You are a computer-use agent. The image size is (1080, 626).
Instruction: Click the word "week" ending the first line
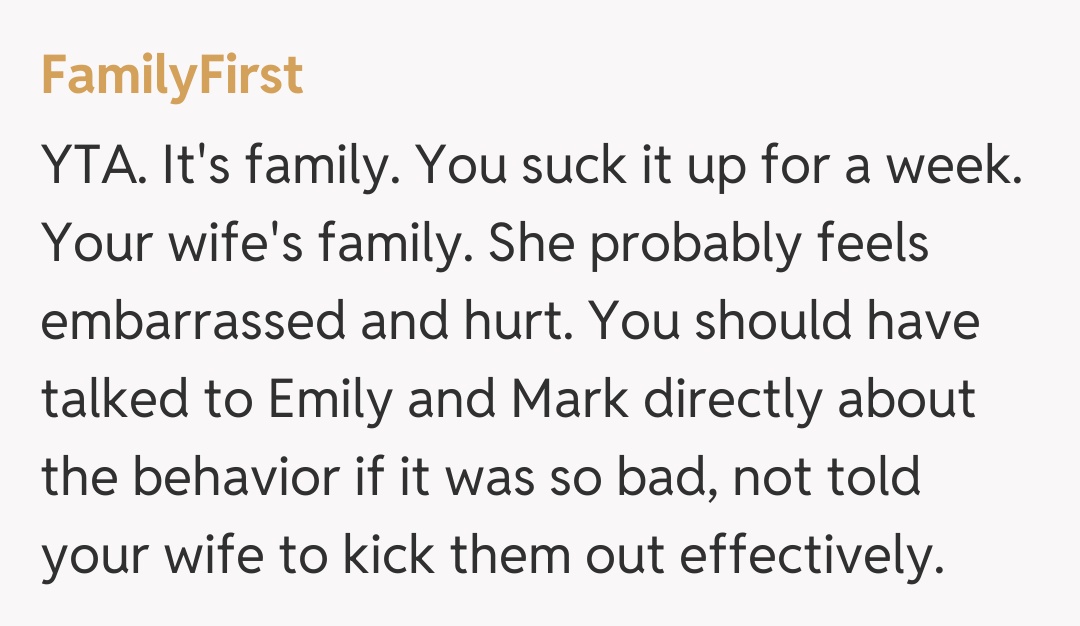click(953, 166)
